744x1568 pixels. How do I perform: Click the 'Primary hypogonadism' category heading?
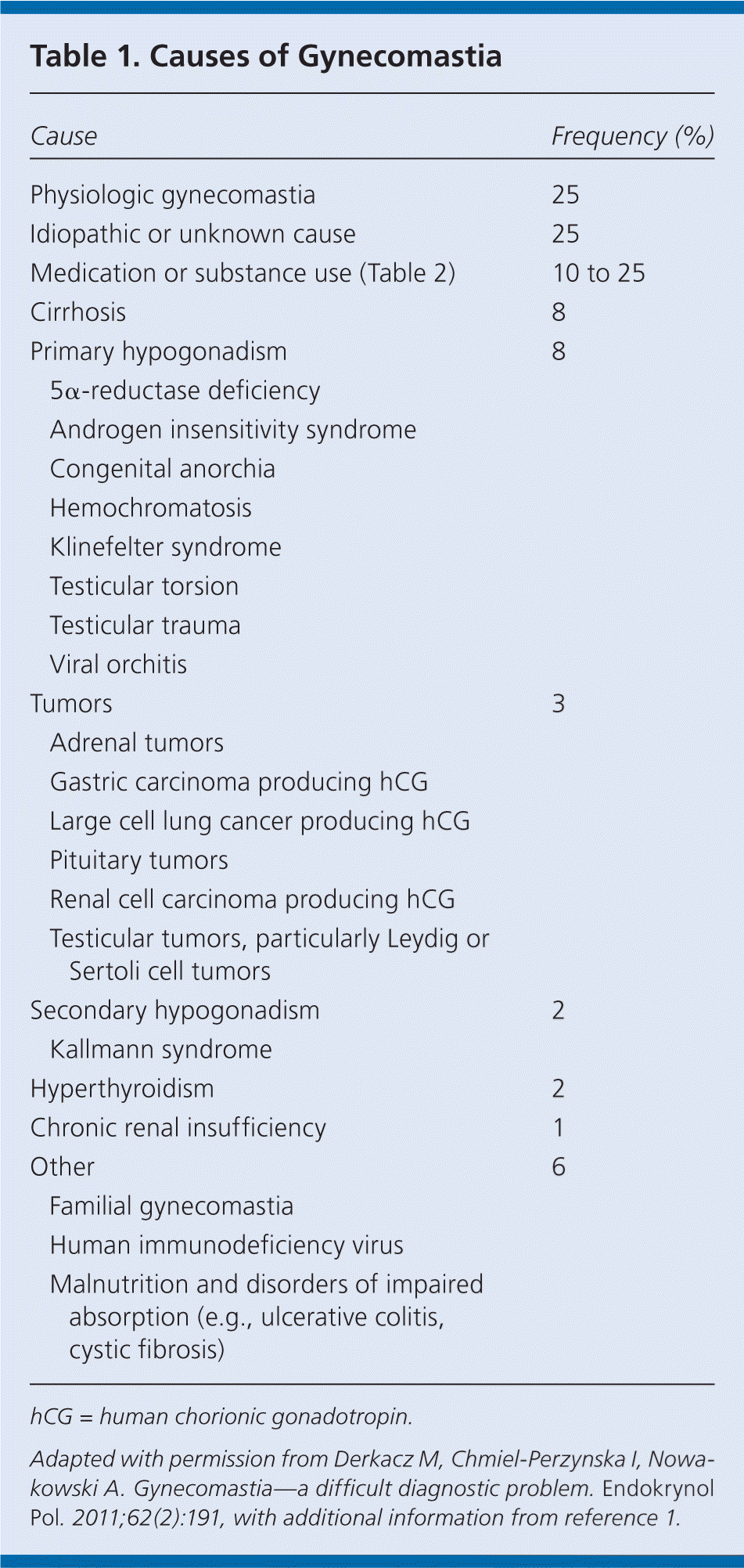158,351
